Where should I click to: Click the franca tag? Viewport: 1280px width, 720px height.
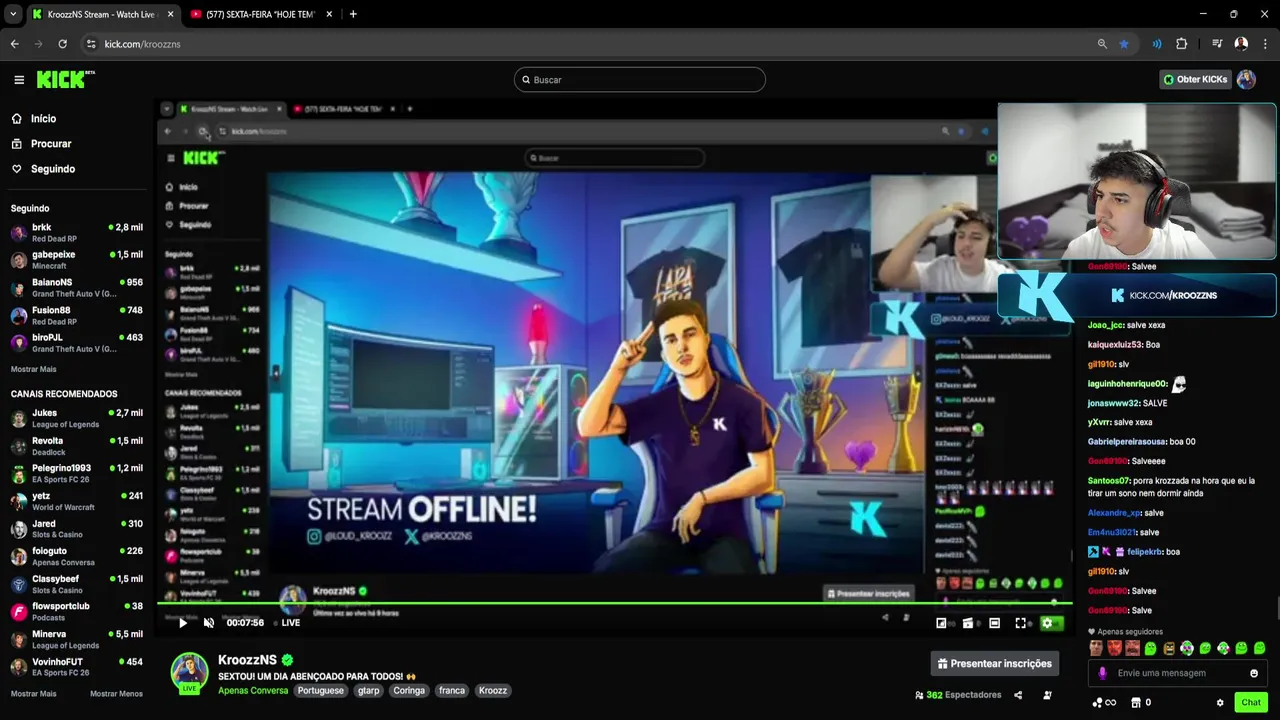(452, 690)
